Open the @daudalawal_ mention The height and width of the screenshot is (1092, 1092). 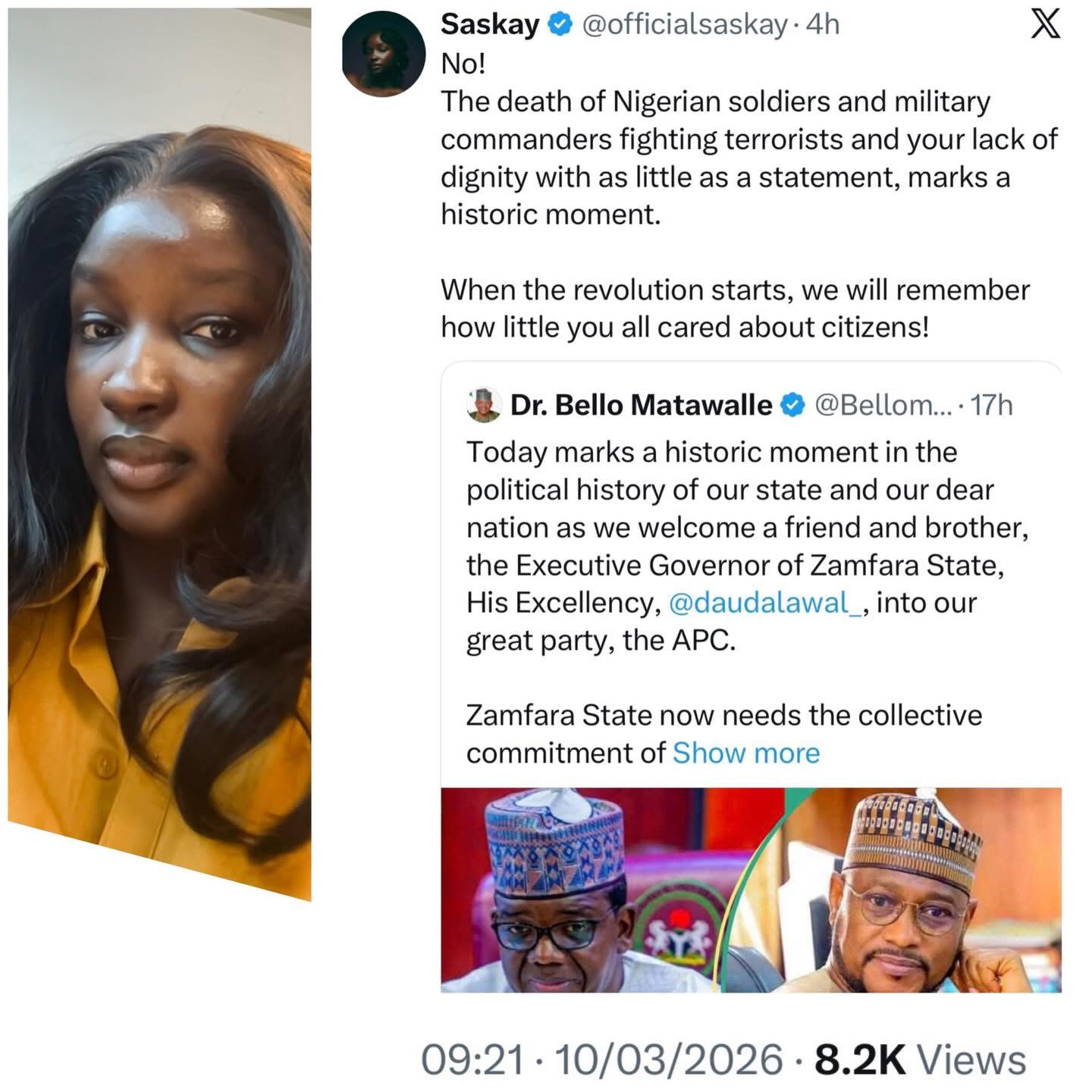coord(765,603)
